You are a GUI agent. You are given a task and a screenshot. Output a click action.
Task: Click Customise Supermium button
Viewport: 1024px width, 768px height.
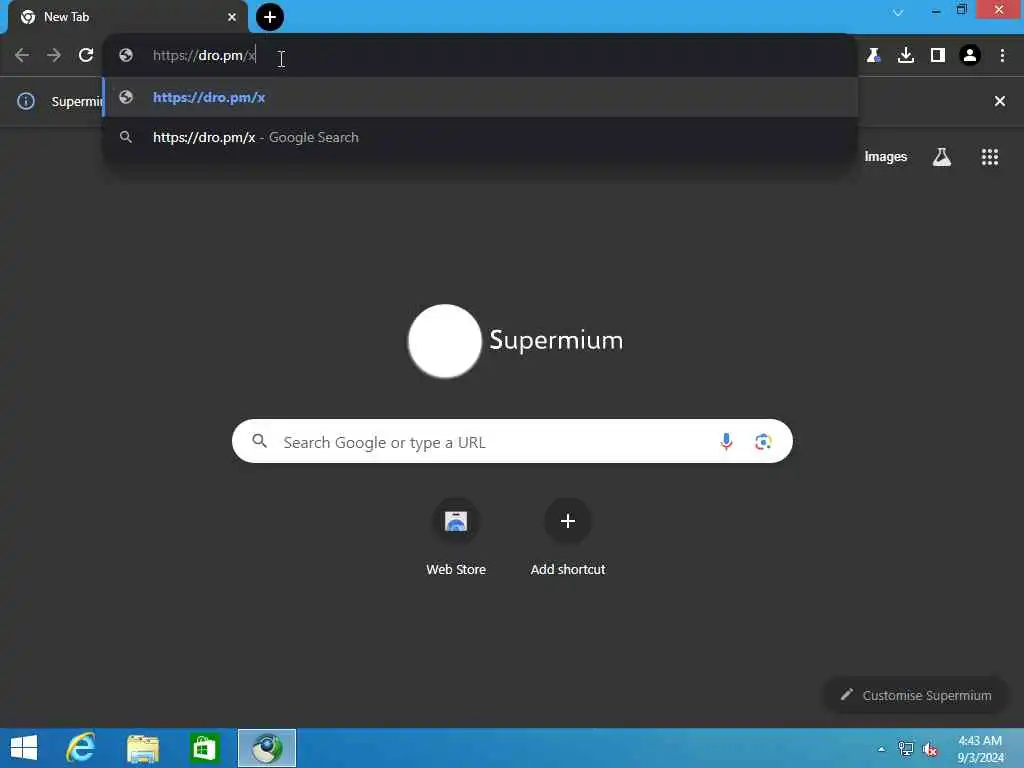(x=916, y=695)
